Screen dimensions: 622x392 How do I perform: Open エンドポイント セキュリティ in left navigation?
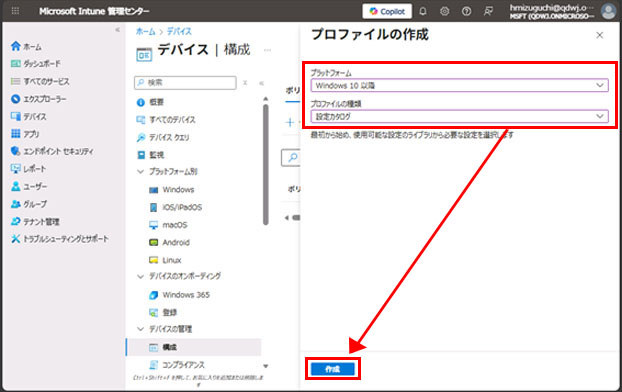[x=52, y=151]
